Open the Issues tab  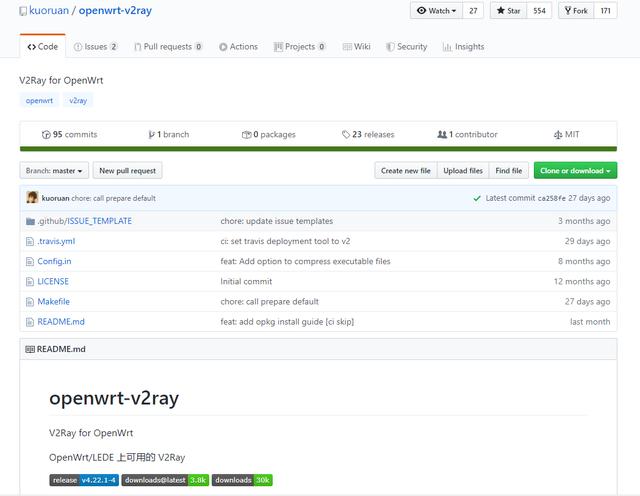(x=96, y=47)
